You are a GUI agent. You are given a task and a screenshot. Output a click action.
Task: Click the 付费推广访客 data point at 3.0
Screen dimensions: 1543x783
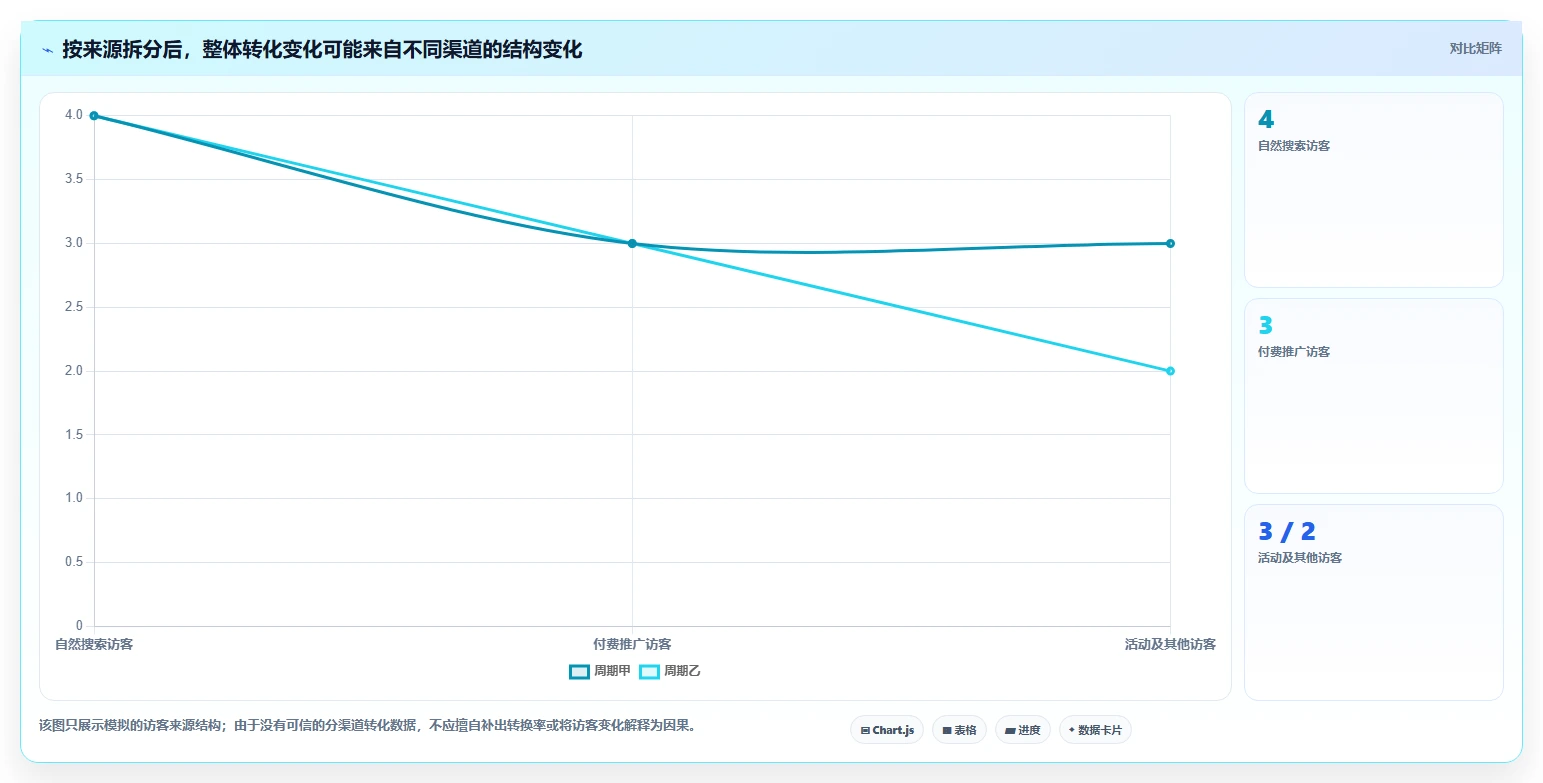click(632, 243)
